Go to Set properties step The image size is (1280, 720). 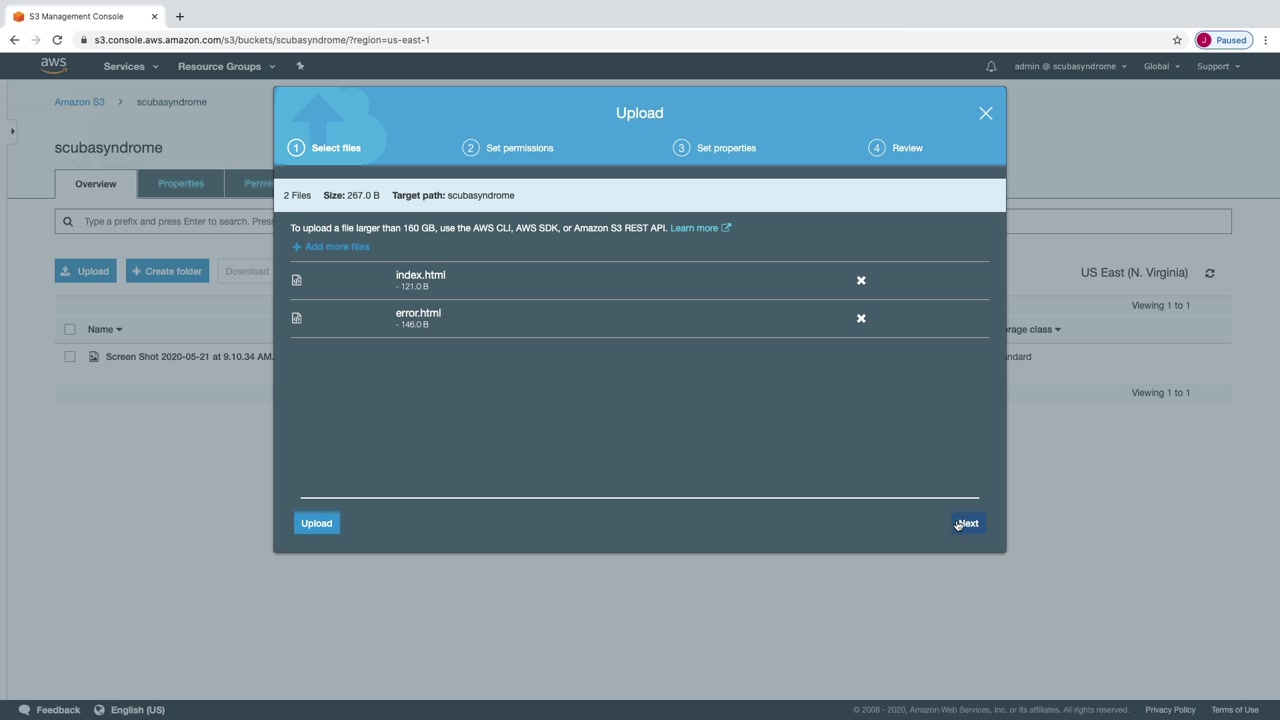[714, 148]
